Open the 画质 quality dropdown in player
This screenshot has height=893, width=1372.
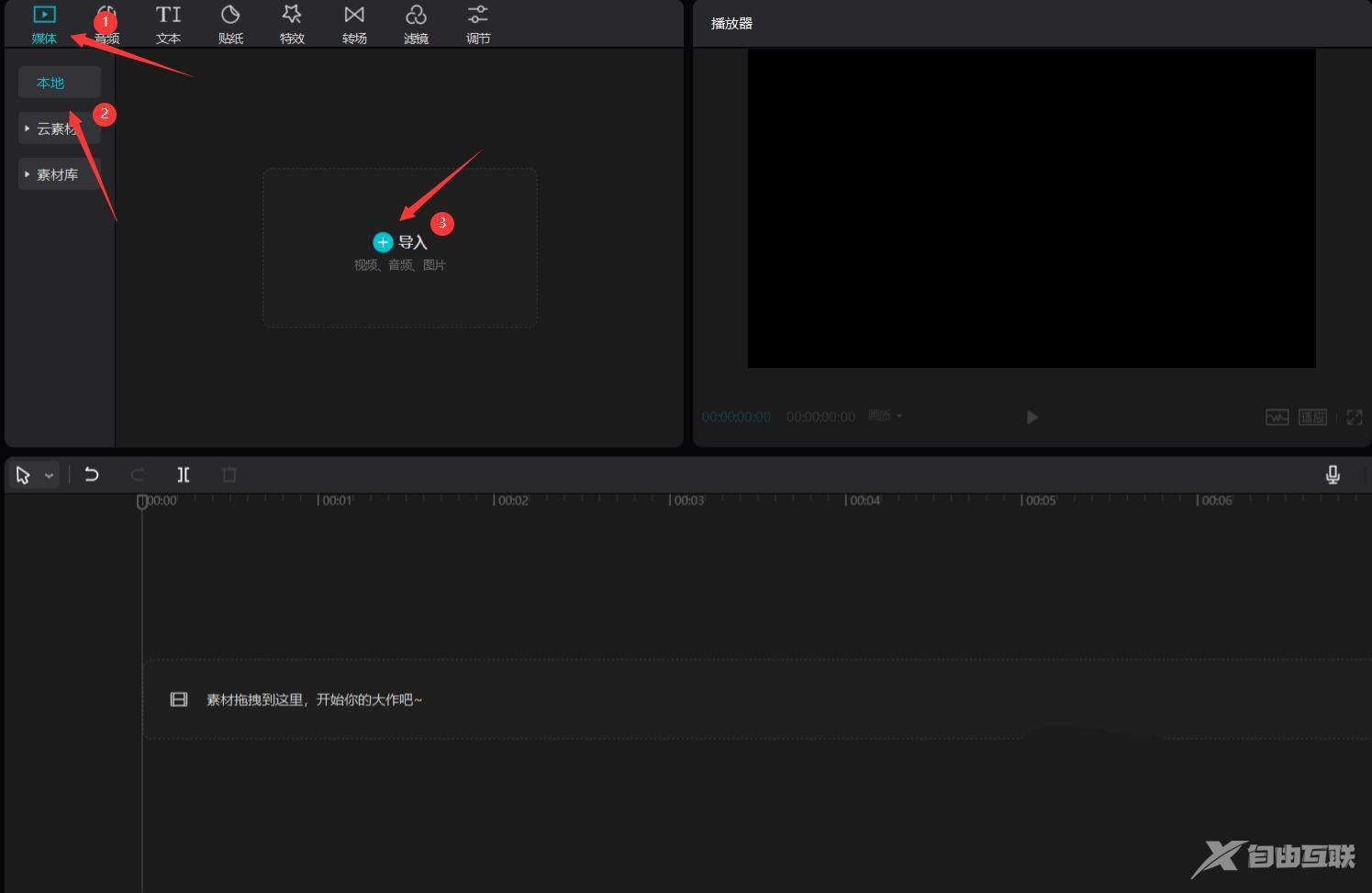[886, 416]
